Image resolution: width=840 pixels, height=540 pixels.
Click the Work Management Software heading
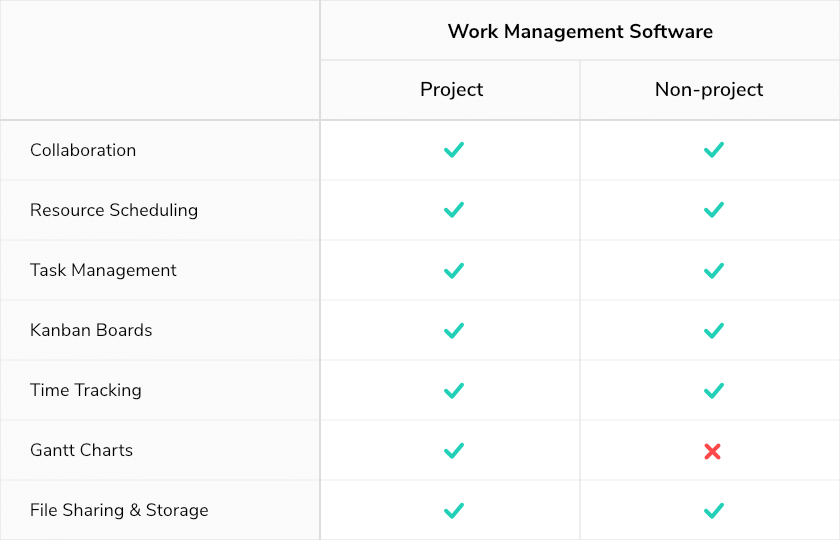tap(580, 31)
